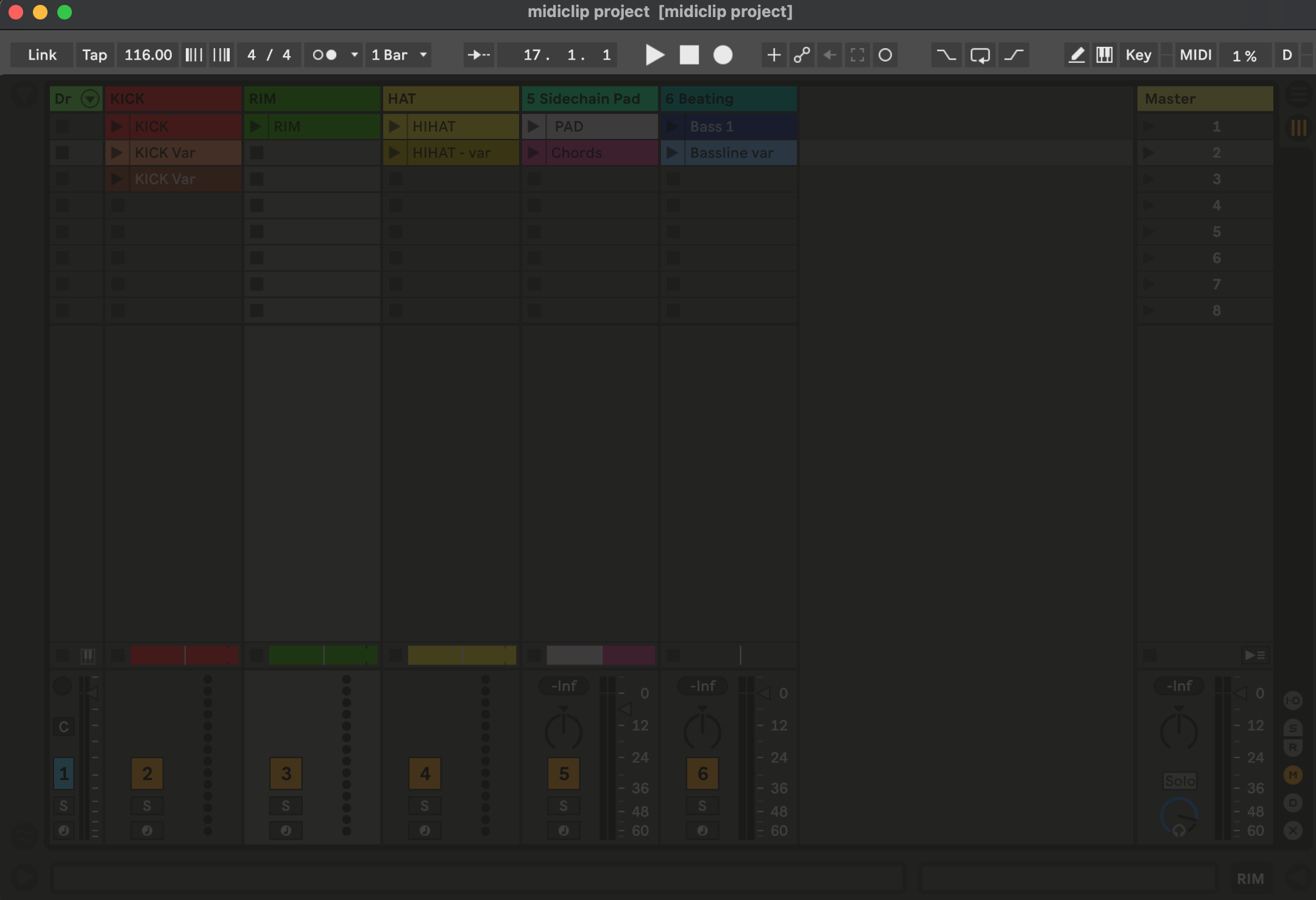The height and width of the screenshot is (900, 1316).
Task: Click the Follow playback arrow icon
Action: 478,55
